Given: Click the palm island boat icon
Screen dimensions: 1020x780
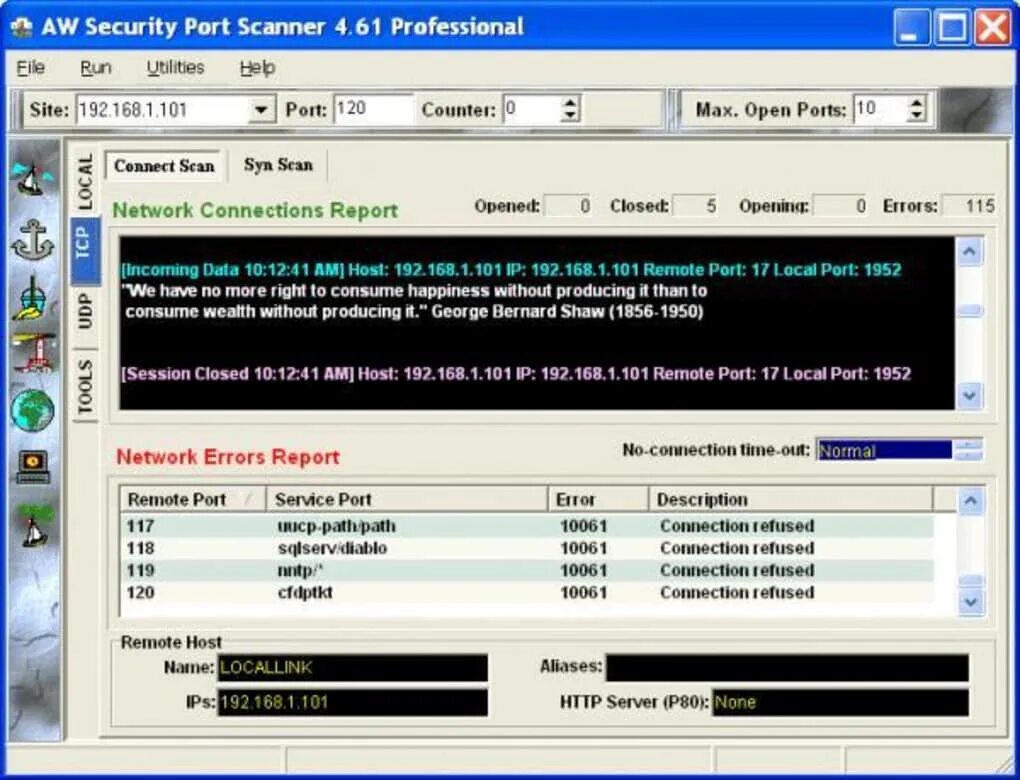Looking at the screenshot, I should pyautogui.click(x=34, y=524).
